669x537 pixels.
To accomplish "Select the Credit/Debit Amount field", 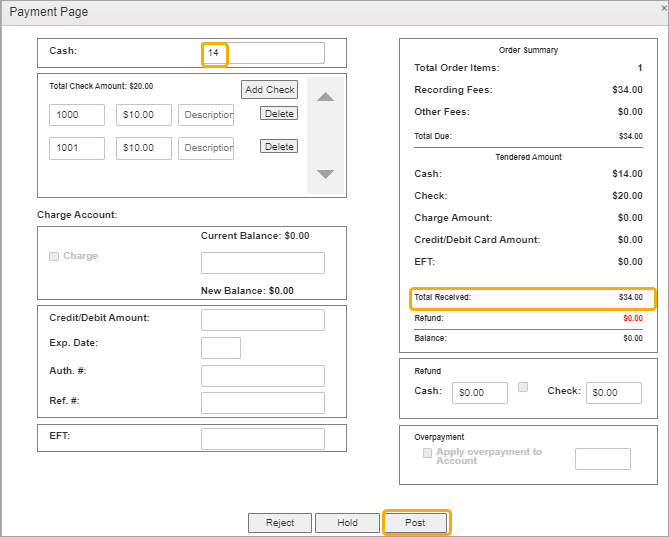I will pos(262,320).
